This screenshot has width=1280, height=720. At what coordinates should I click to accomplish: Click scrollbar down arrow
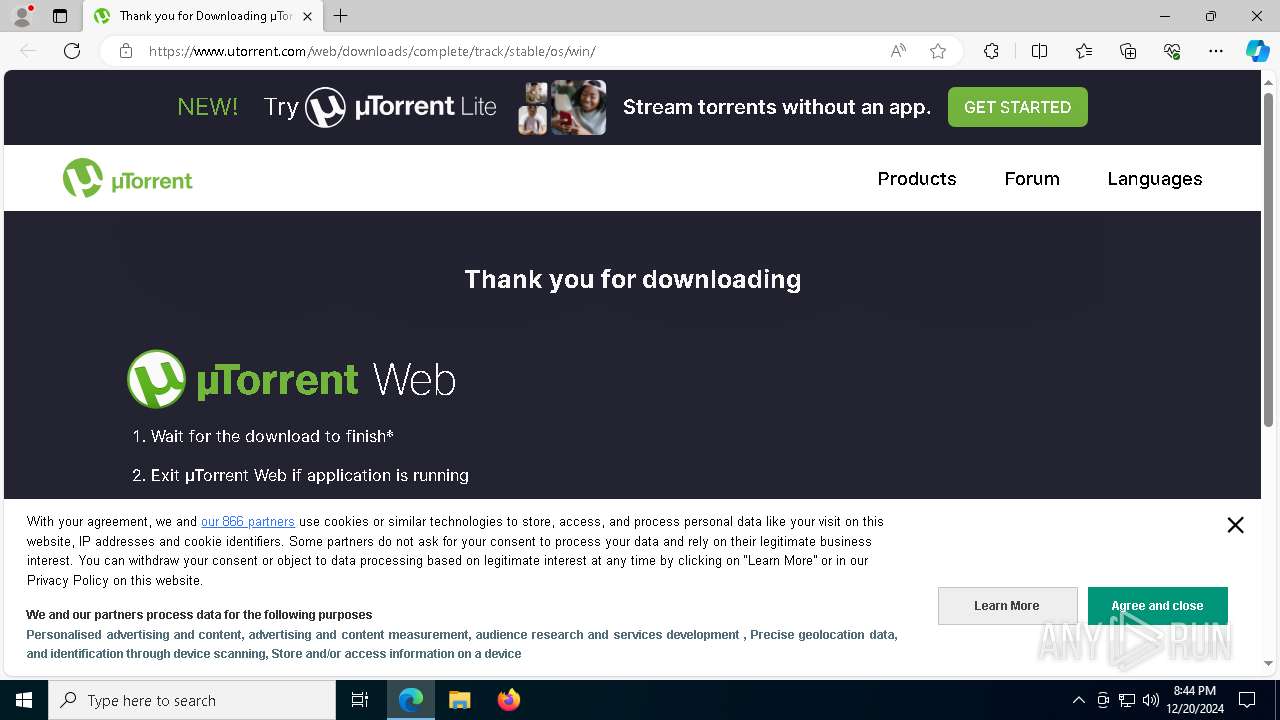pyautogui.click(x=1269, y=663)
